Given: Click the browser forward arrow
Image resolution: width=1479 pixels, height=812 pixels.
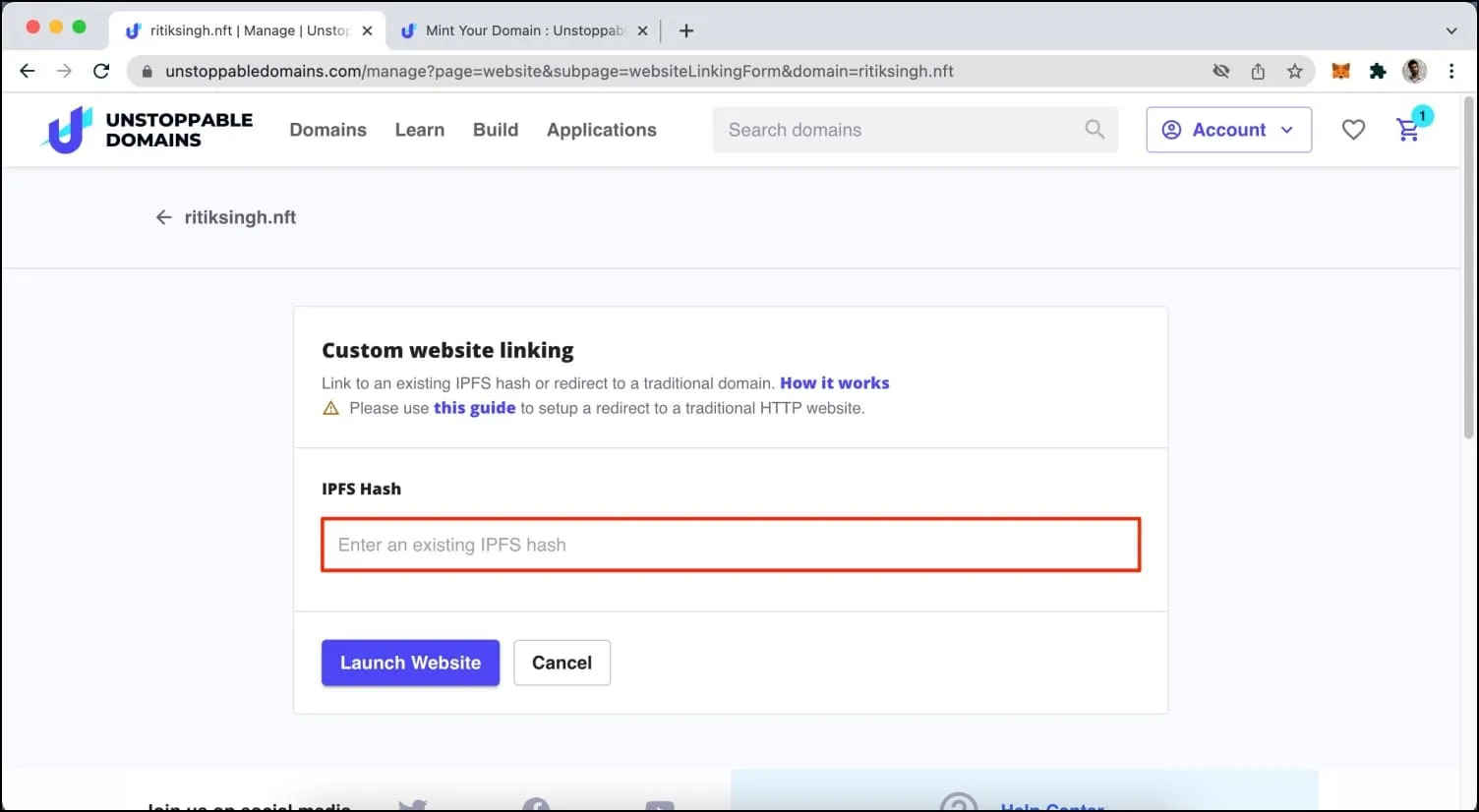Looking at the screenshot, I should [x=64, y=71].
